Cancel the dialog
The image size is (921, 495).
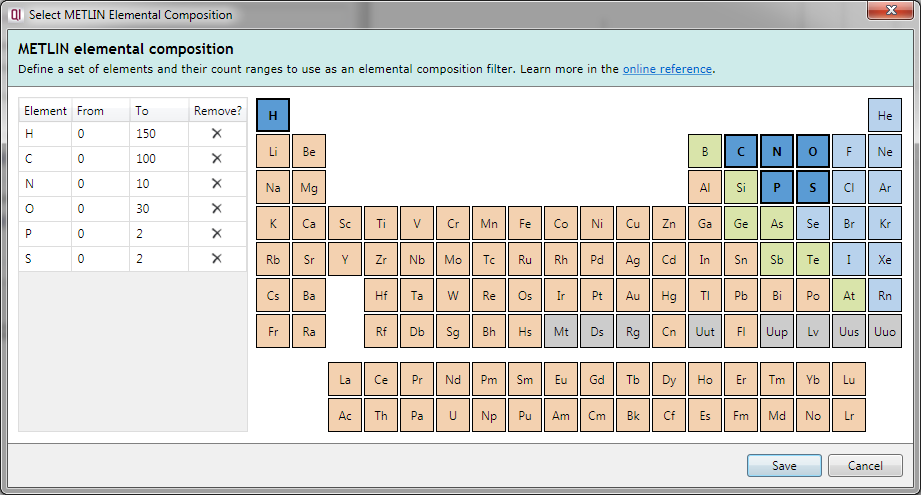coord(865,466)
